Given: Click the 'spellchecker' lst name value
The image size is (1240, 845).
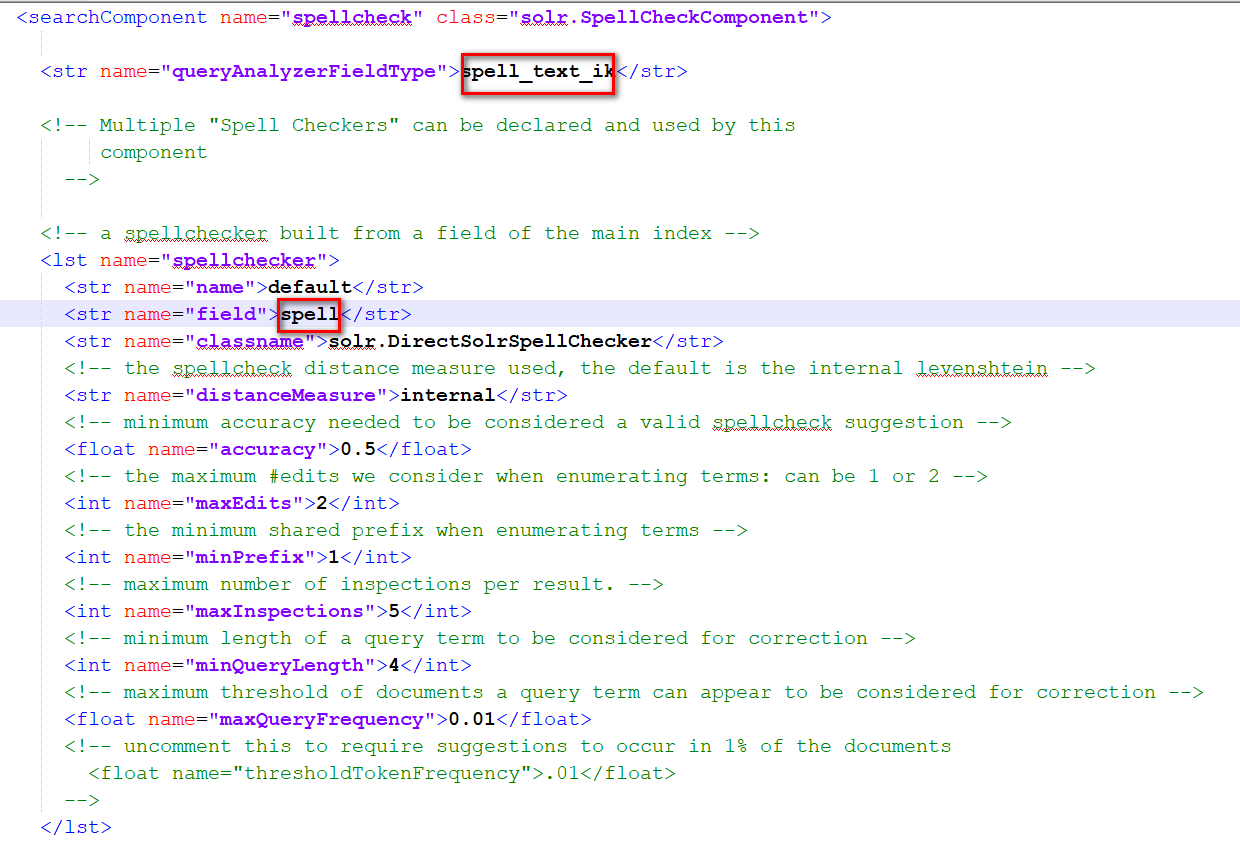Looking at the screenshot, I should pyautogui.click(x=243, y=261).
